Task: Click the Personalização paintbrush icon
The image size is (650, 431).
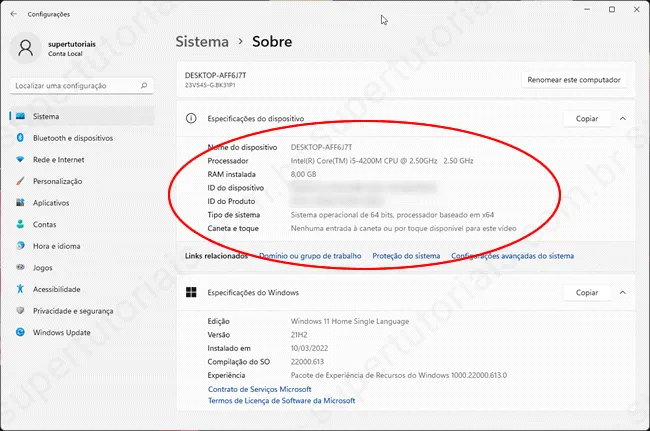Action: point(20,181)
